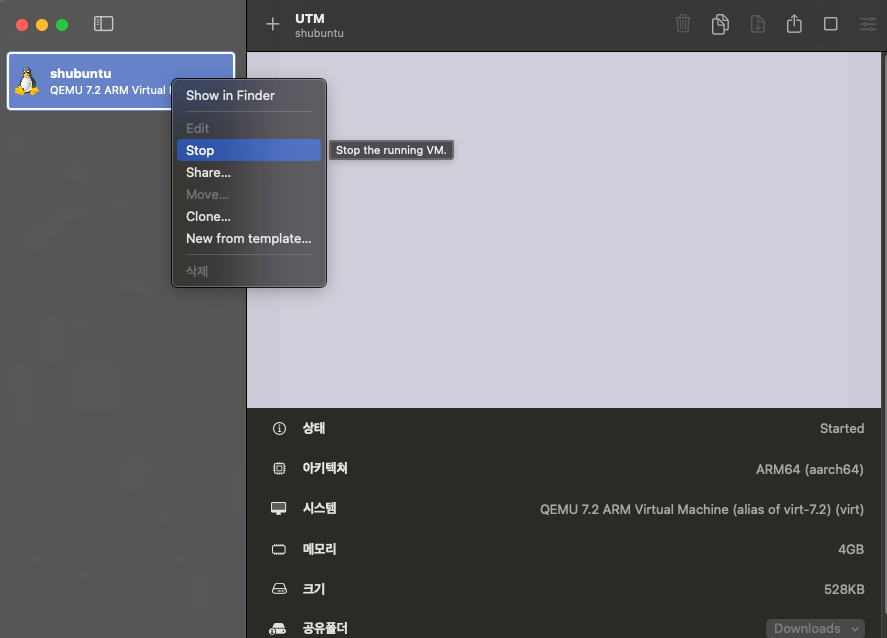
Task: Click the stop square icon in toolbar
Action: tap(830, 24)
